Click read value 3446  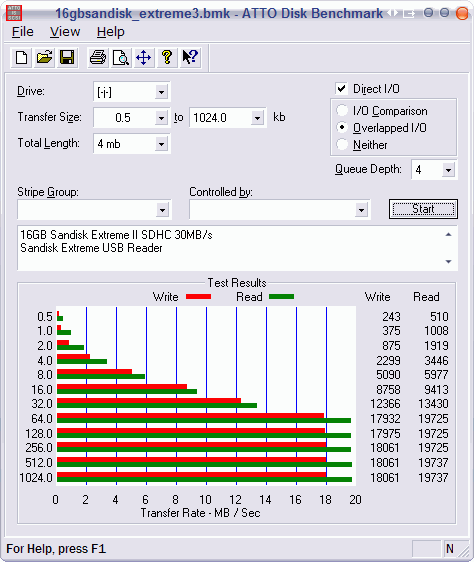(x=436, y=360)
